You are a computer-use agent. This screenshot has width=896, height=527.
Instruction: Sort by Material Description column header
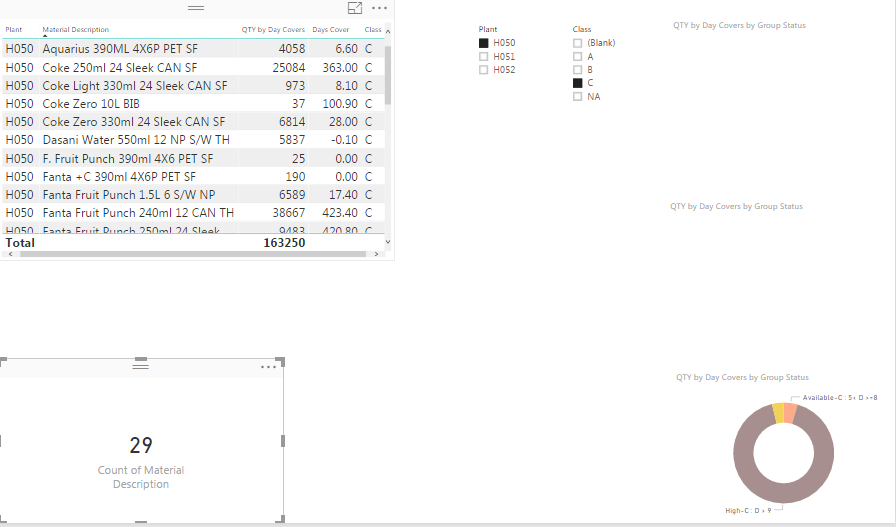[x=75, y=30]
